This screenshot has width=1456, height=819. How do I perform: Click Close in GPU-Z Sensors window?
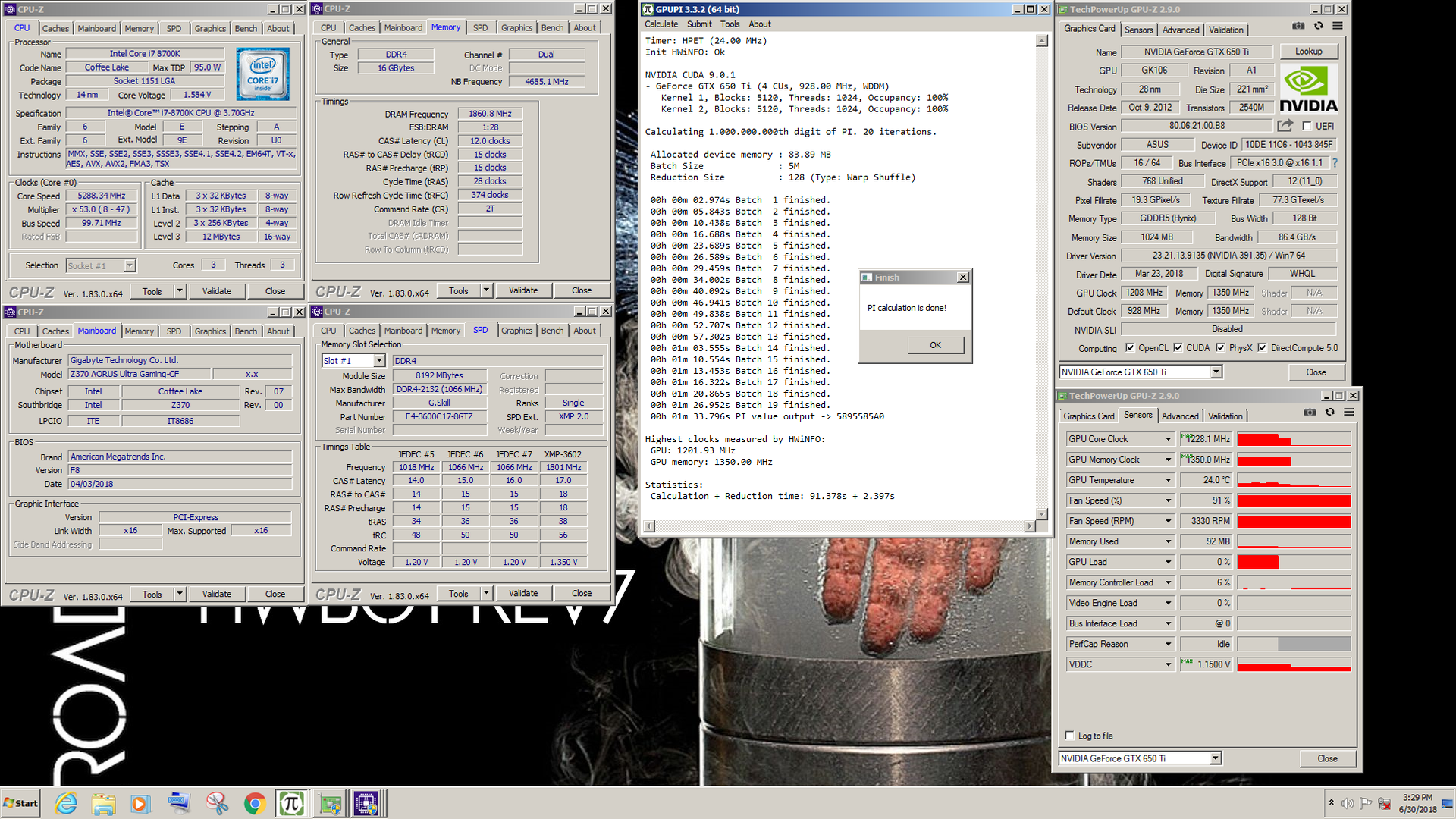1327,758
